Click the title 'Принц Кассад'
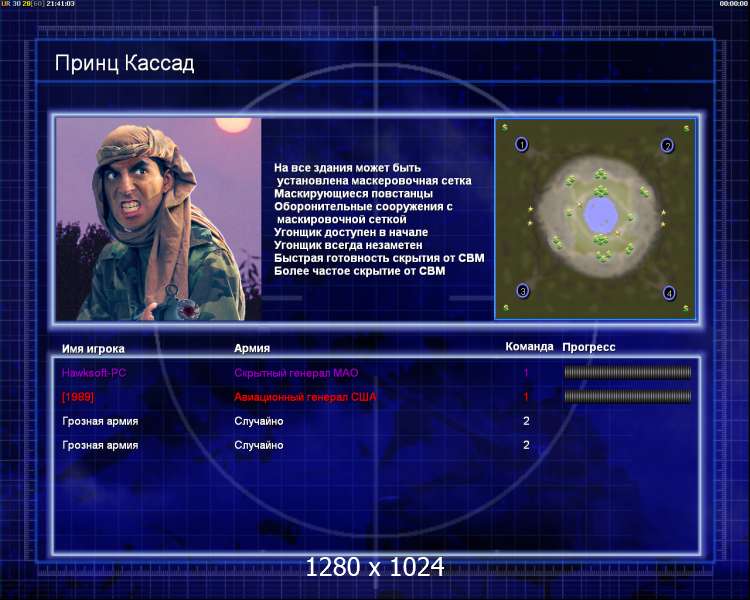This screenshot has height=600, width=750. [124, 63]
